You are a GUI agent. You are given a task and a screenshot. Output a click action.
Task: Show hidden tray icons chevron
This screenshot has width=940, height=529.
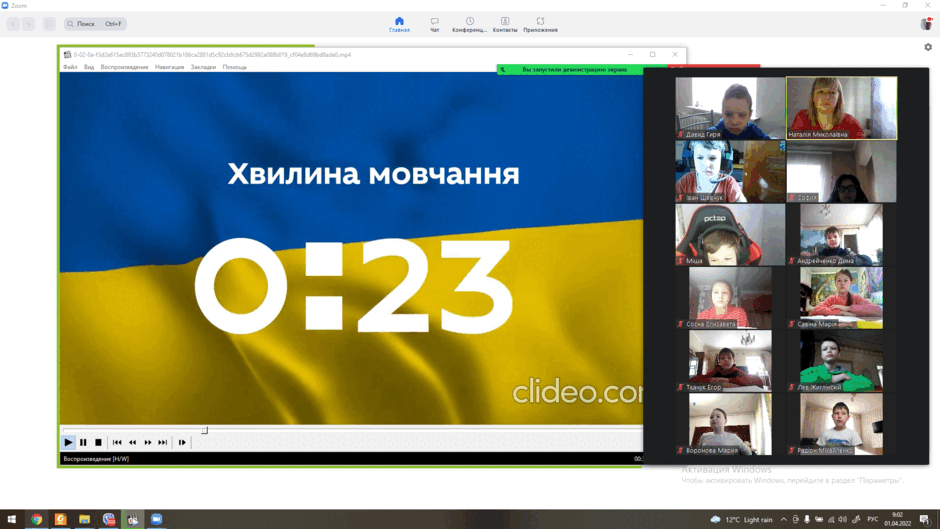(x=784, y=519)
